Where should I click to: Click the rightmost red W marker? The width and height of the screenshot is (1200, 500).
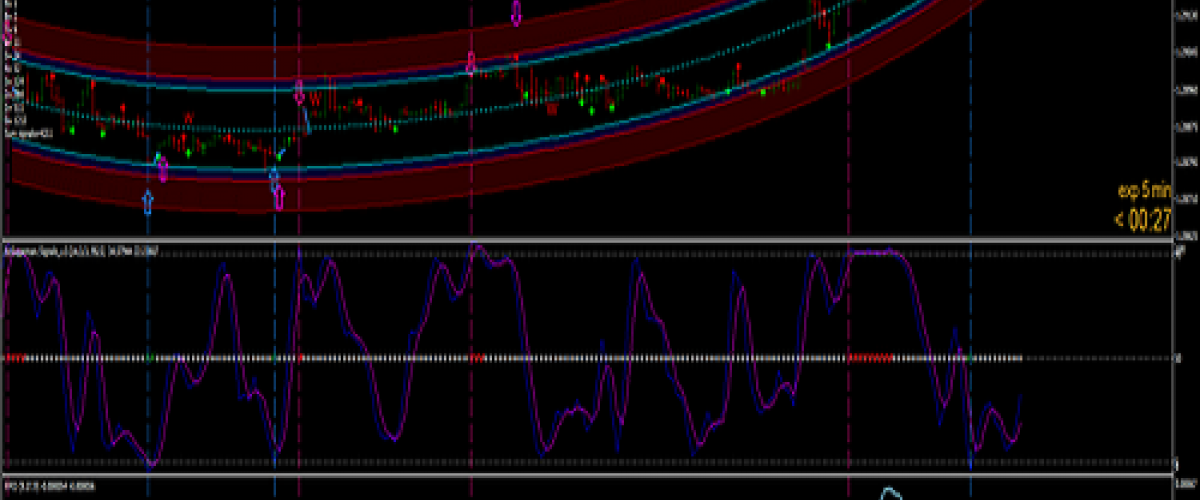551,111
